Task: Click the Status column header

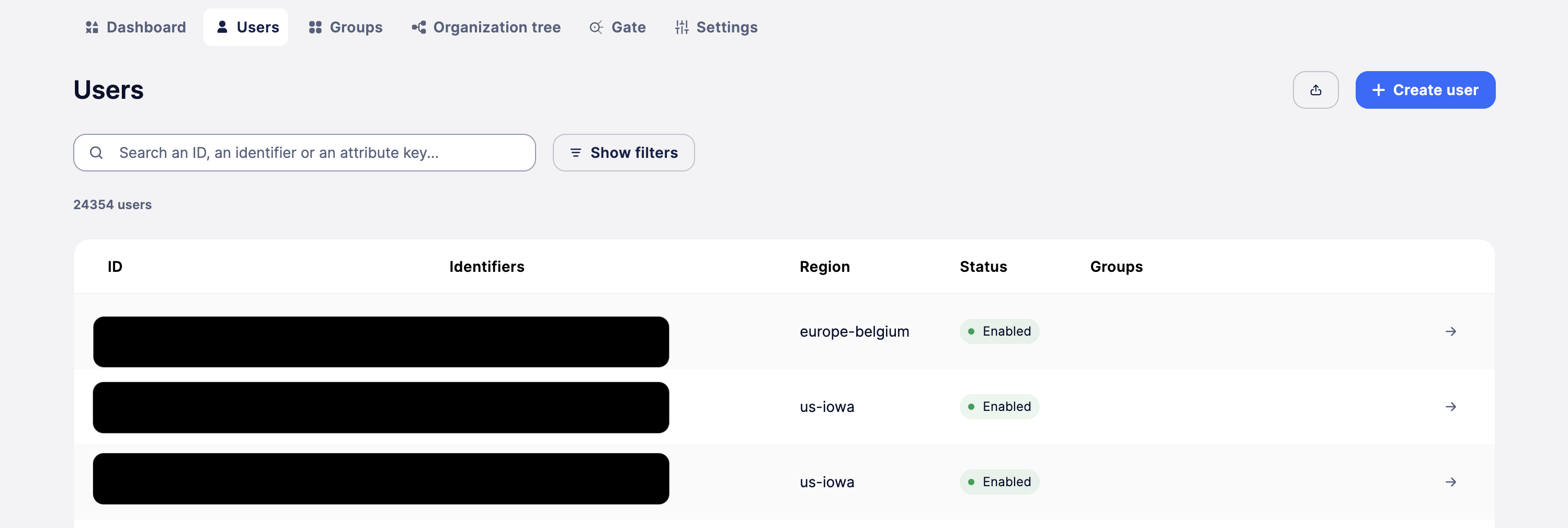Action: pos(982,267)
